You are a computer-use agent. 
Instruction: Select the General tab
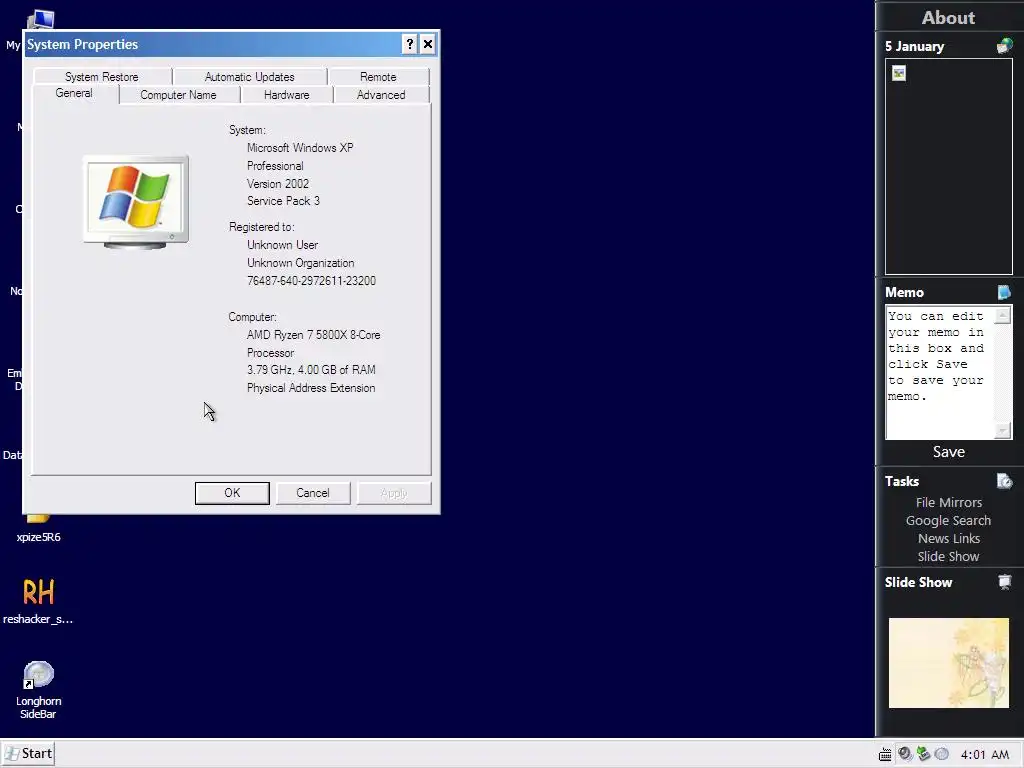pos(74,93)
